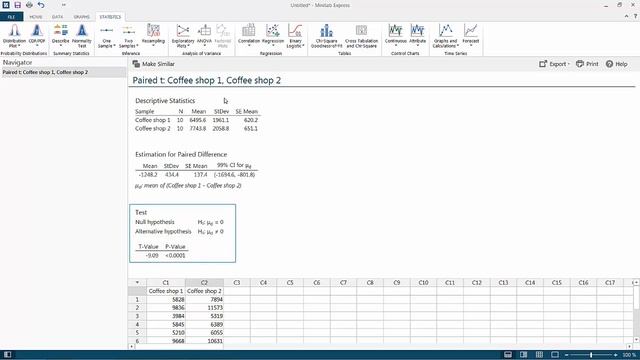Click the 'Descriptive Statistics' heading
This screenshot has width=640, height=360.
pyautogui.click(x=165, y=101)
